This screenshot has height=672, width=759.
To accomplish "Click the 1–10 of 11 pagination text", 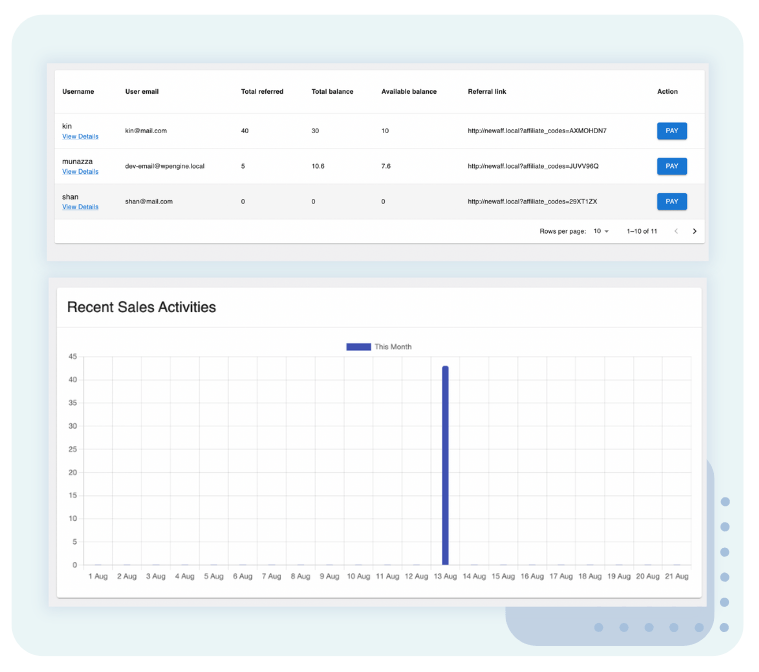I will pos(642,231).
